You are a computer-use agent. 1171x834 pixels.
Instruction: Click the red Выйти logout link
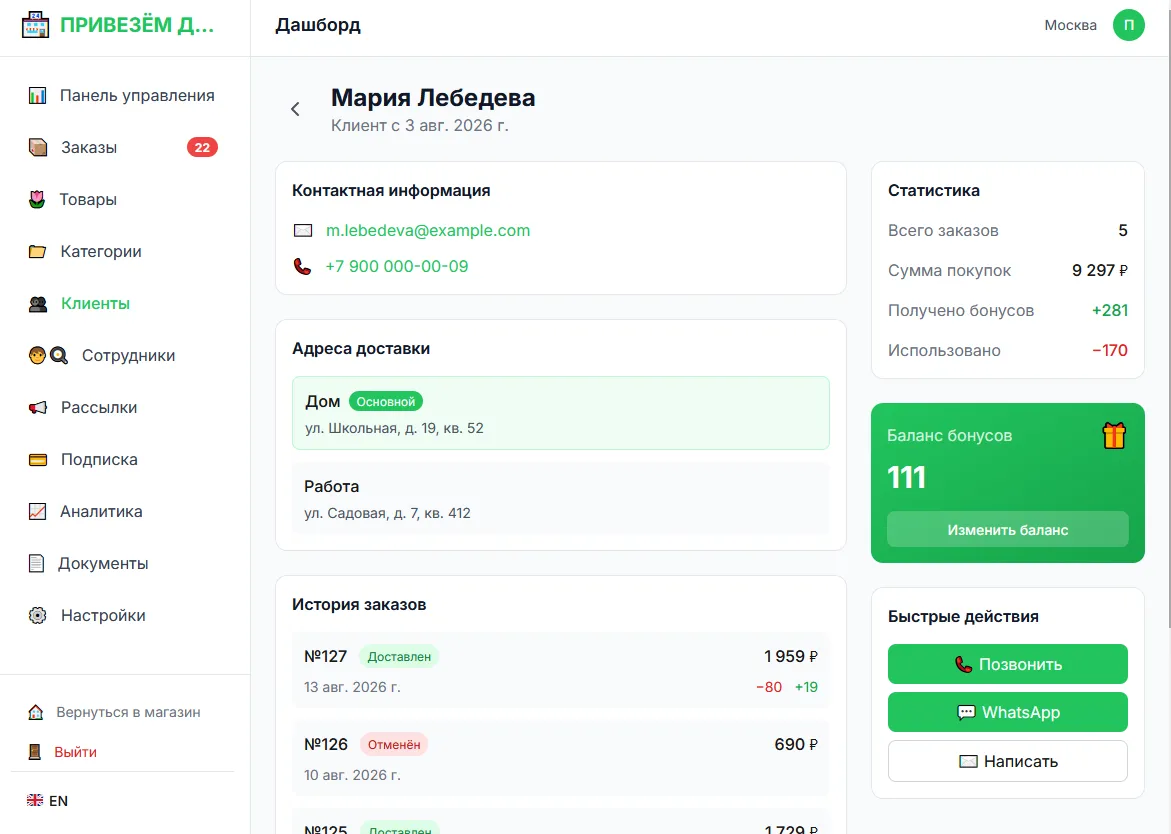coord(75,752)
